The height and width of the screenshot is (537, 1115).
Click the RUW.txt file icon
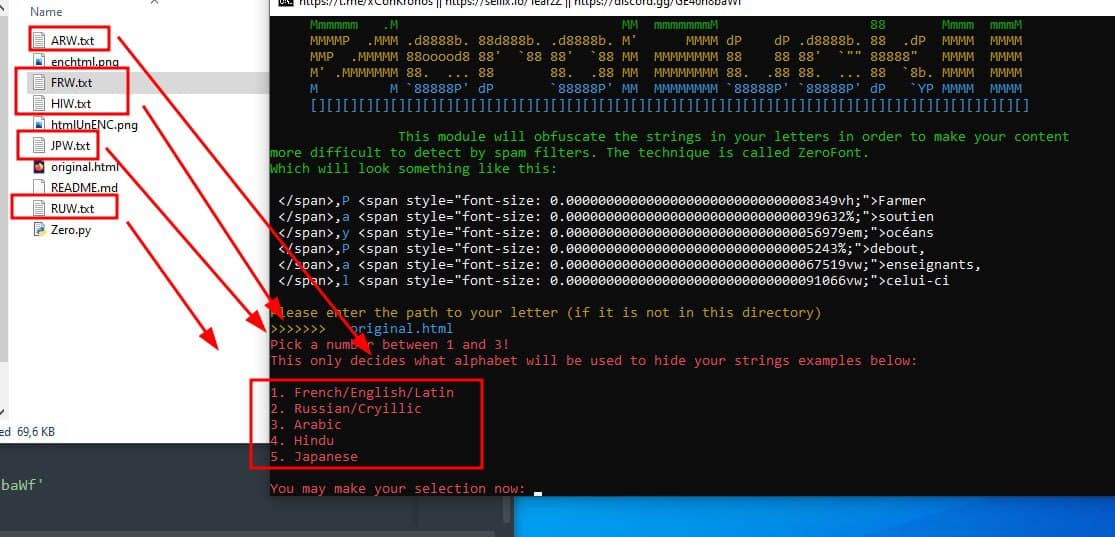[40, 208]
